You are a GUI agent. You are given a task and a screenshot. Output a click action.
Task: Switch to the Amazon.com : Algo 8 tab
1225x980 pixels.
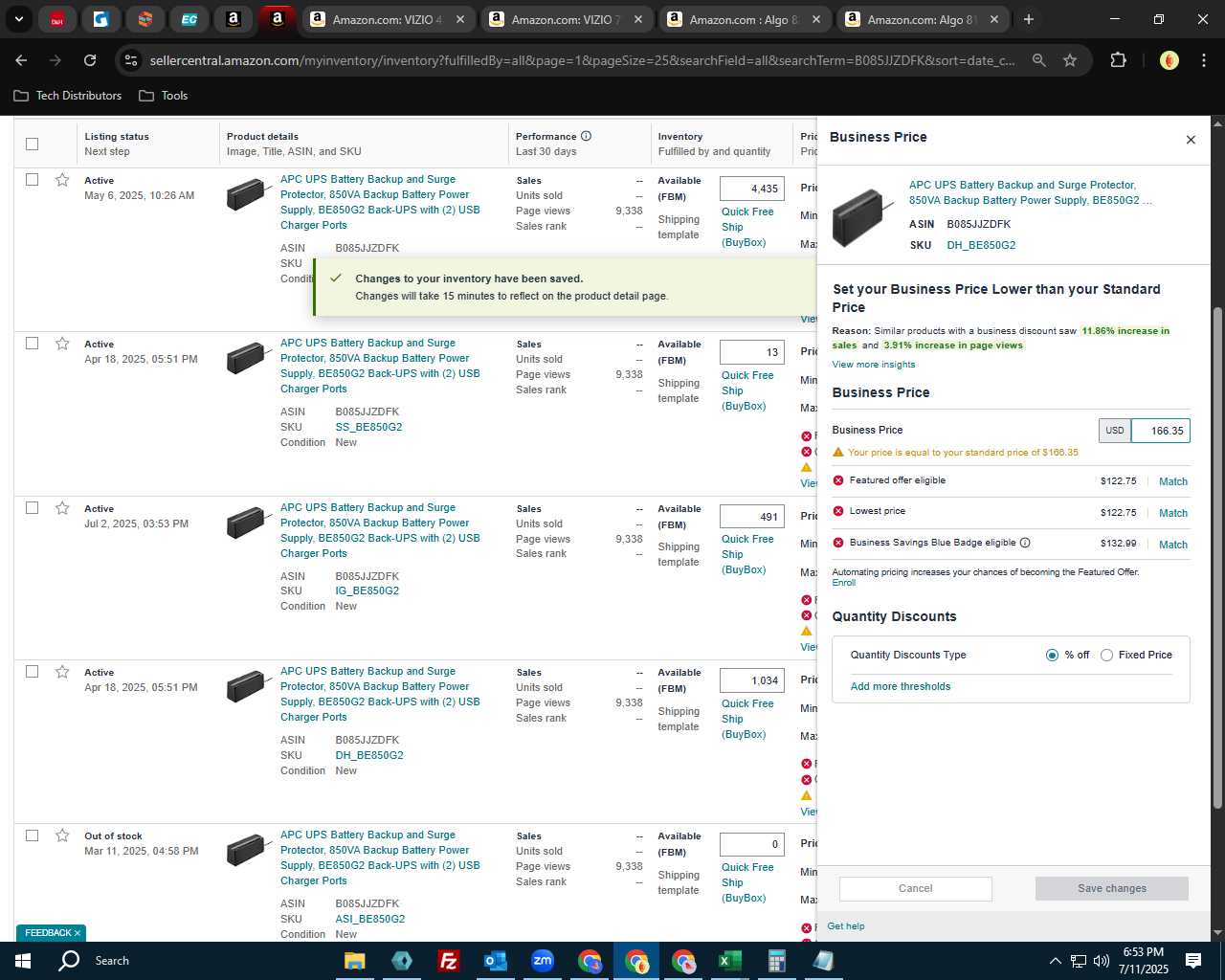click(745, 19)
